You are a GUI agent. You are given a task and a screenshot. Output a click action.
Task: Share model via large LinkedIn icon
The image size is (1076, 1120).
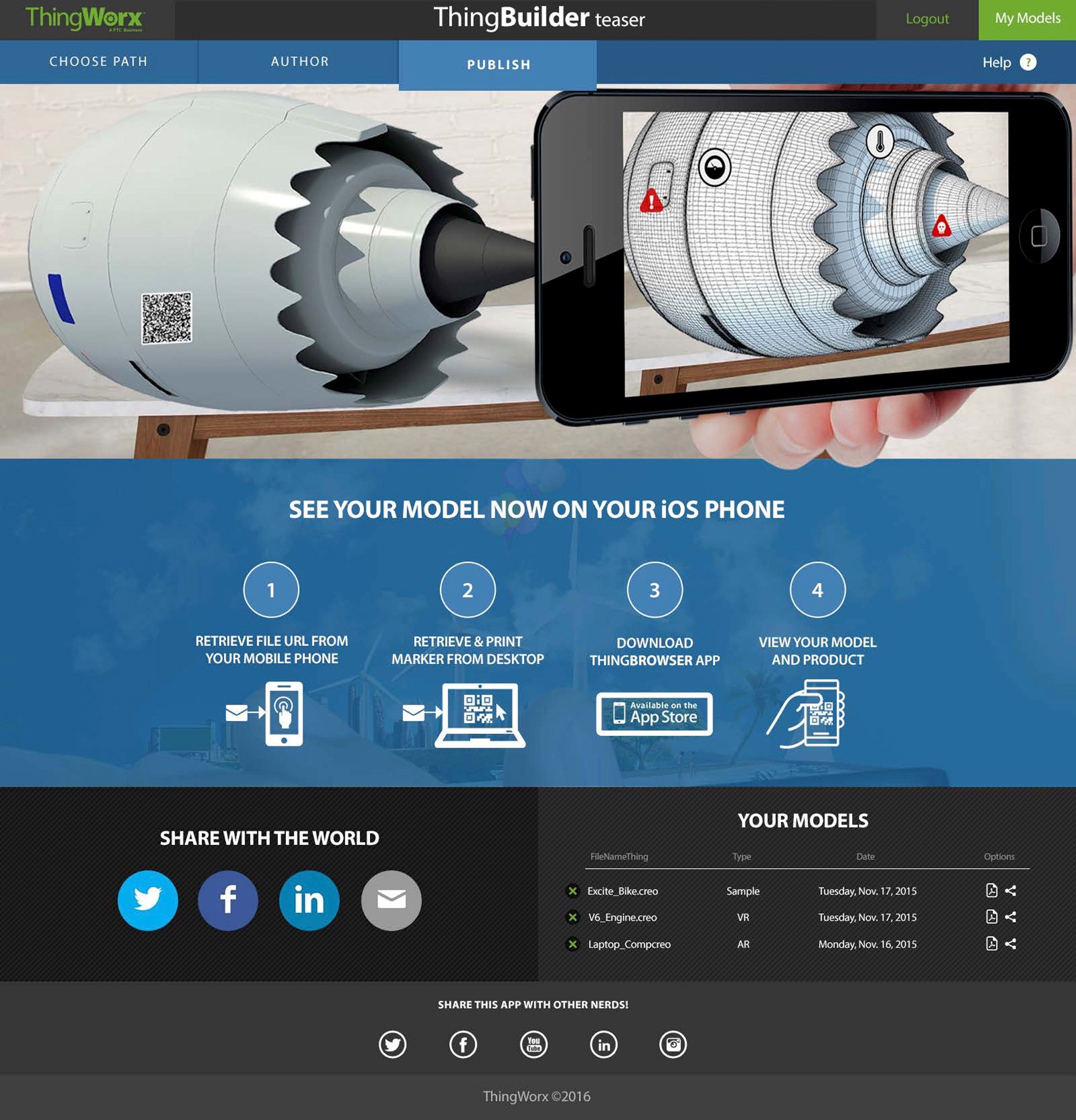pyautogui.click(x=309, y=900)
